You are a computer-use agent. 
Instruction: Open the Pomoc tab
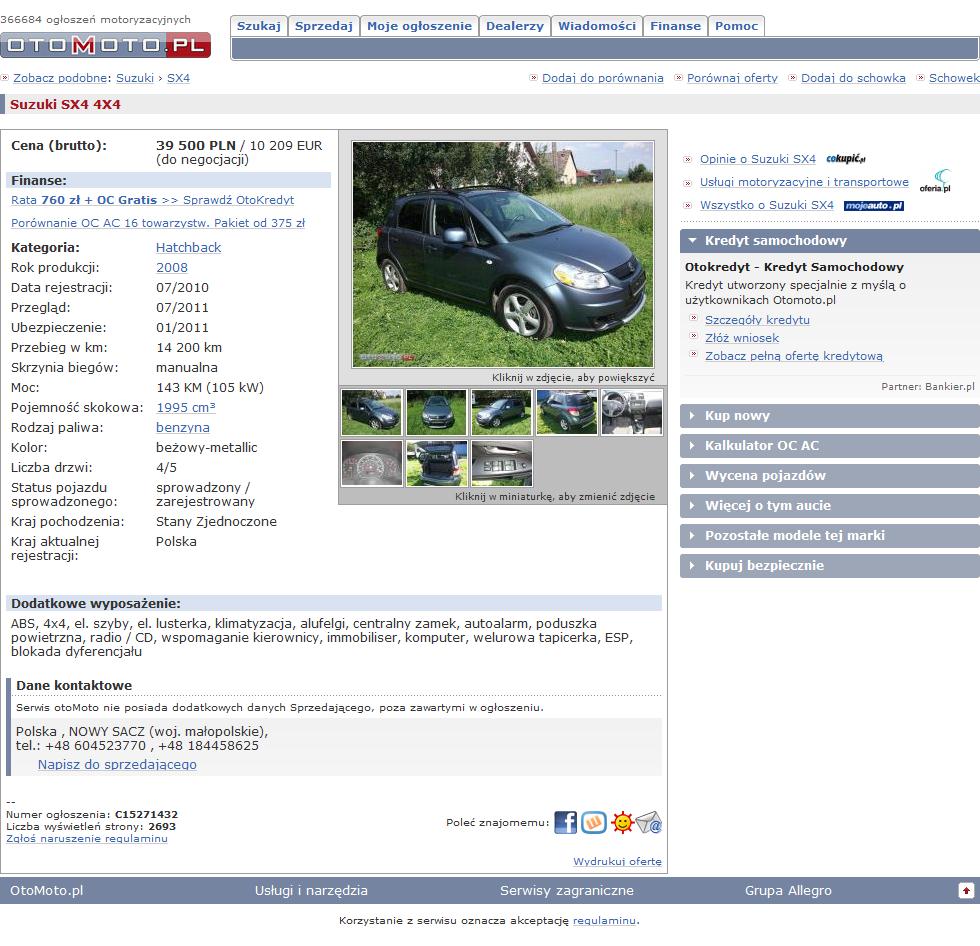pos(736,26)
